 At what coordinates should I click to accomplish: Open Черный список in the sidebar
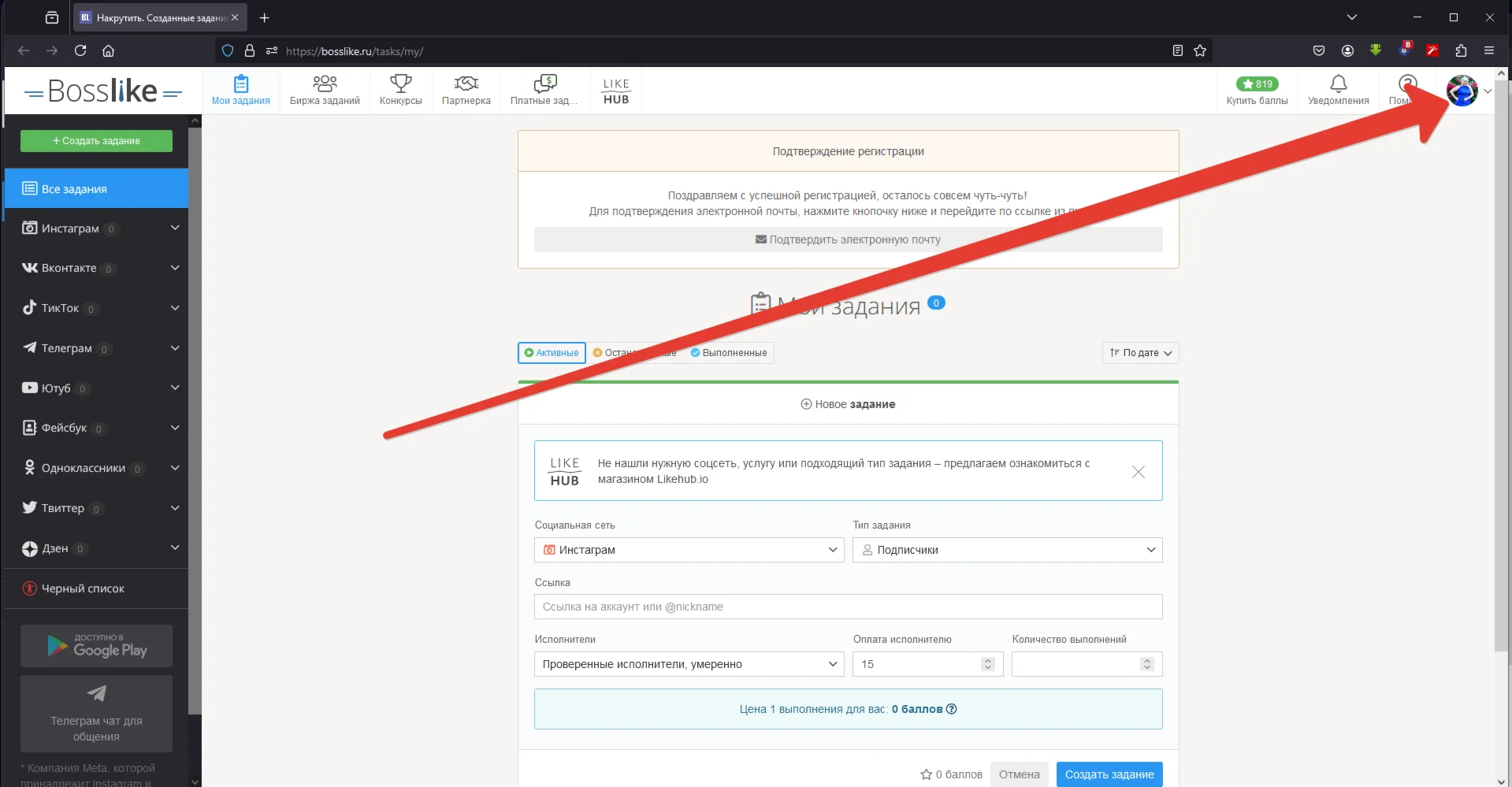pyautogui.click(x=83, y=588)
